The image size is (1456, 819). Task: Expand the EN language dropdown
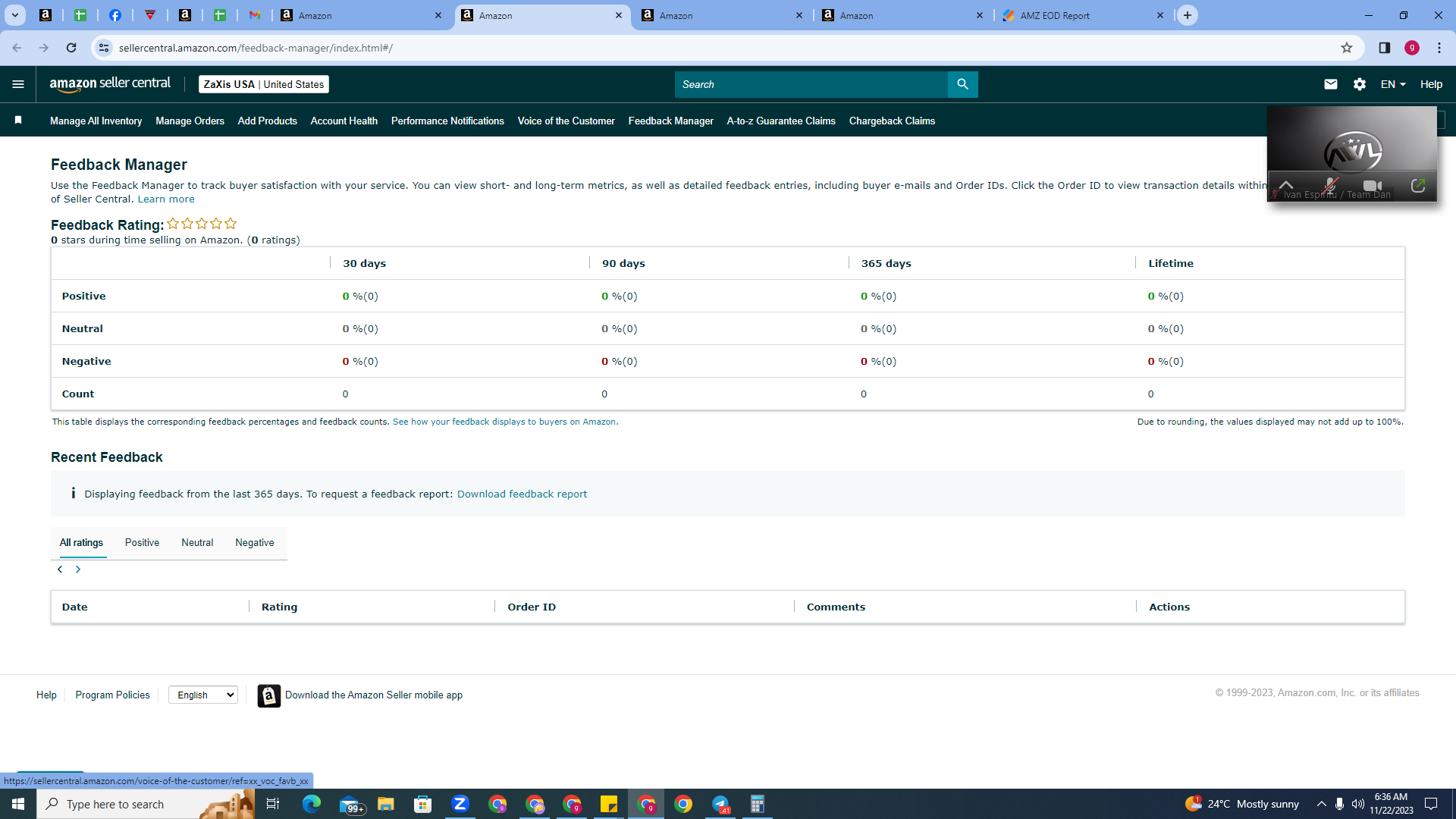1393,84
